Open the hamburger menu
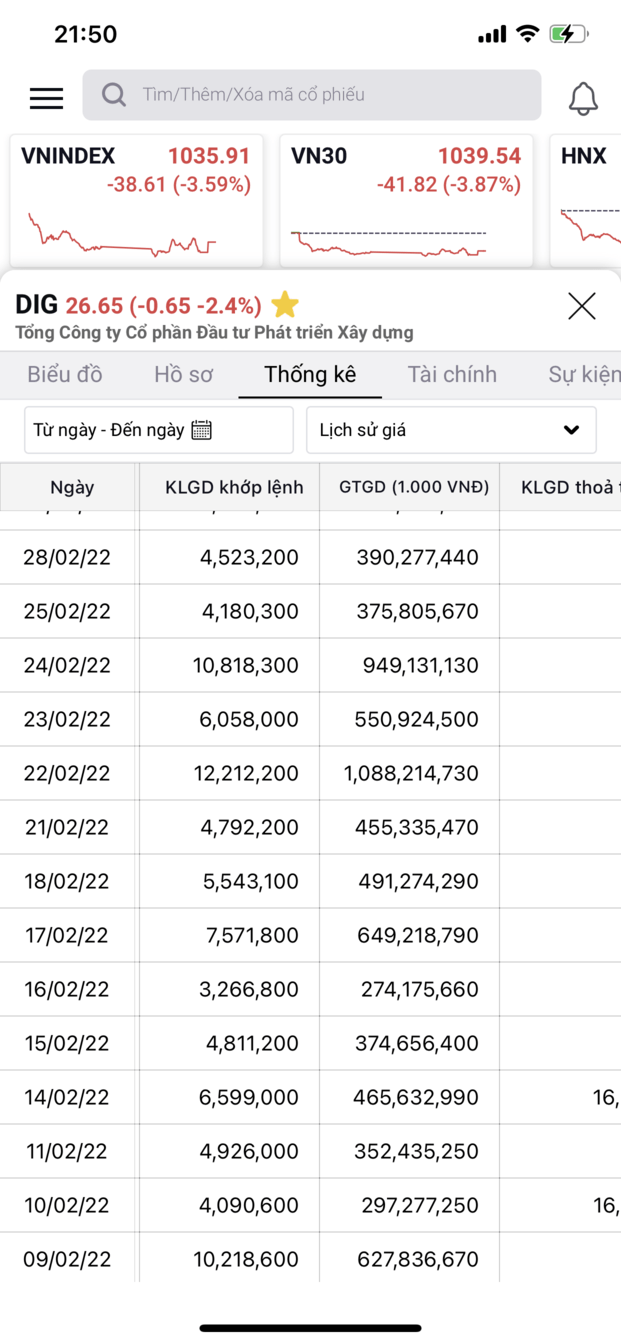Viewport: 621px width, 1344px height. click(x=46, y=97)
